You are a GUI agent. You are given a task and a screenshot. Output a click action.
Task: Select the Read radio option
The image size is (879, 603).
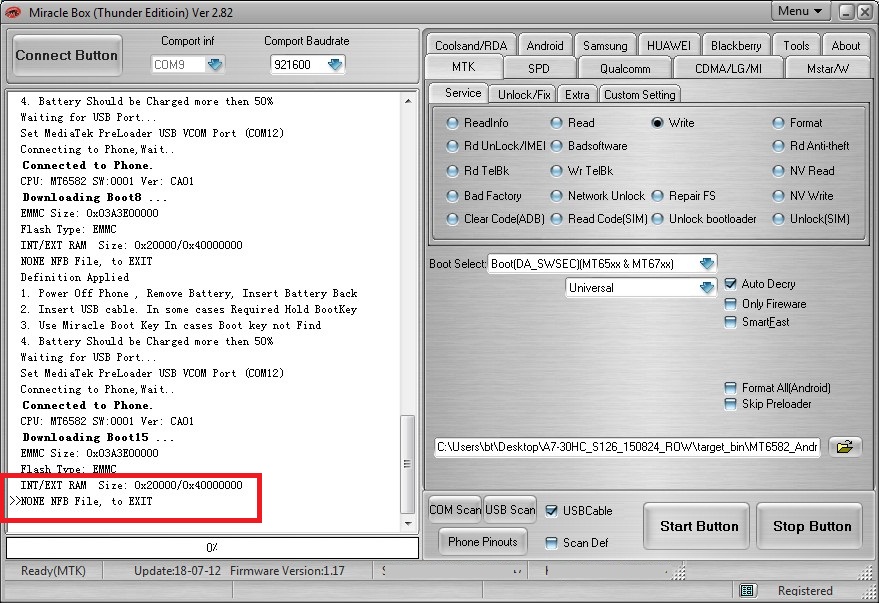(x=556, y=123)
